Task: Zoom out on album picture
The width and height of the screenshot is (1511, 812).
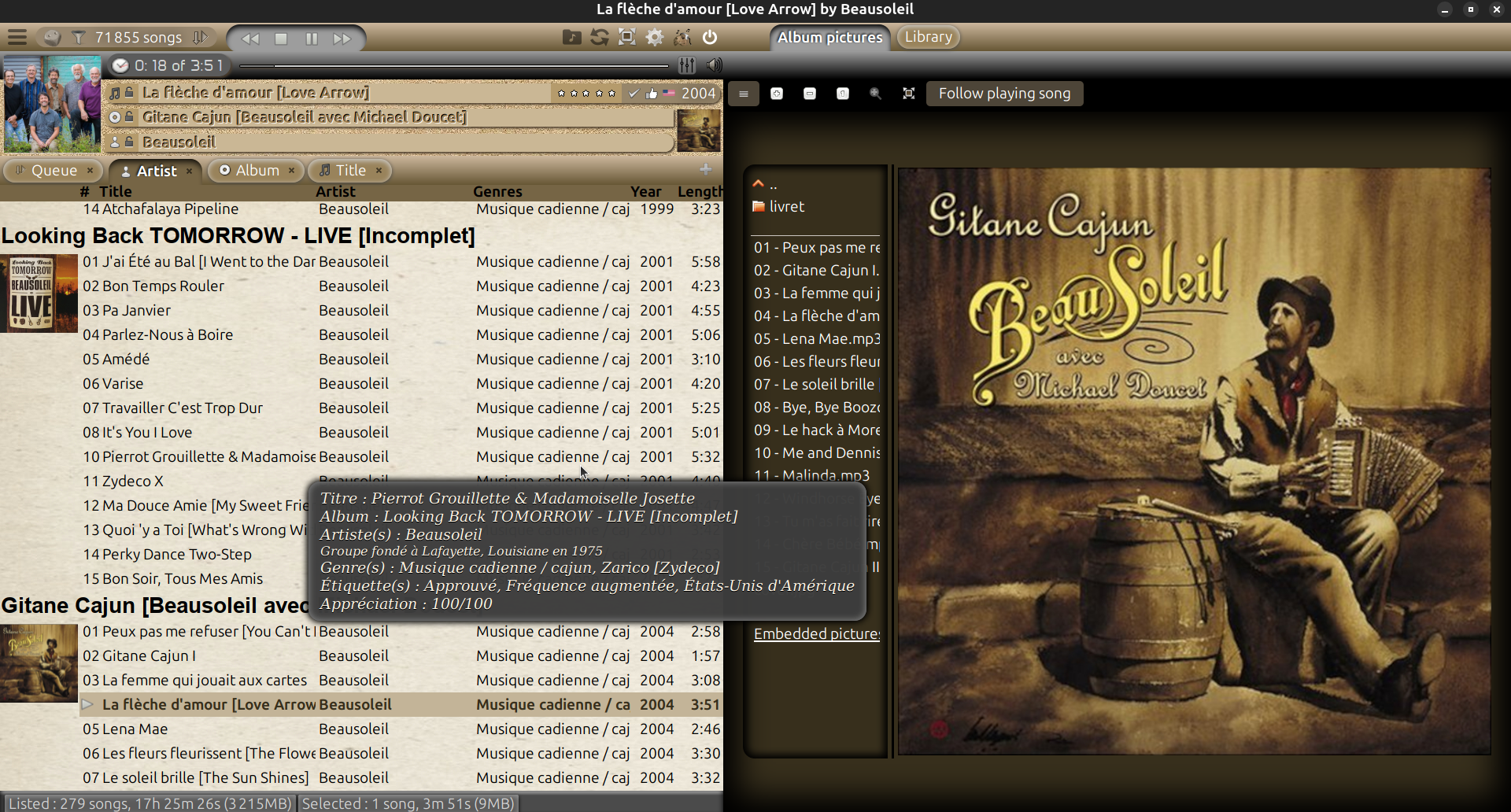Action: coord(810,94)
